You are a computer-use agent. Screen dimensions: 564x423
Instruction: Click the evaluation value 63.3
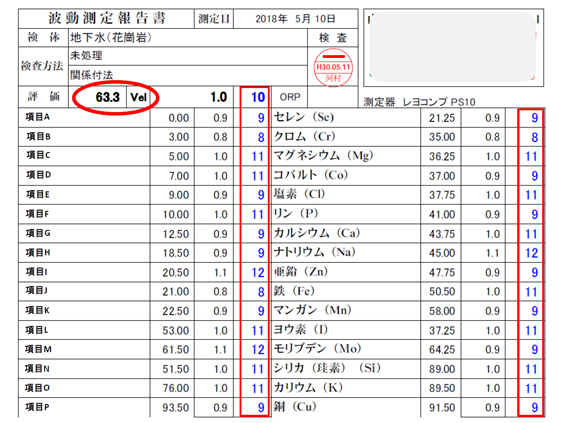click(x=107, y=97)
